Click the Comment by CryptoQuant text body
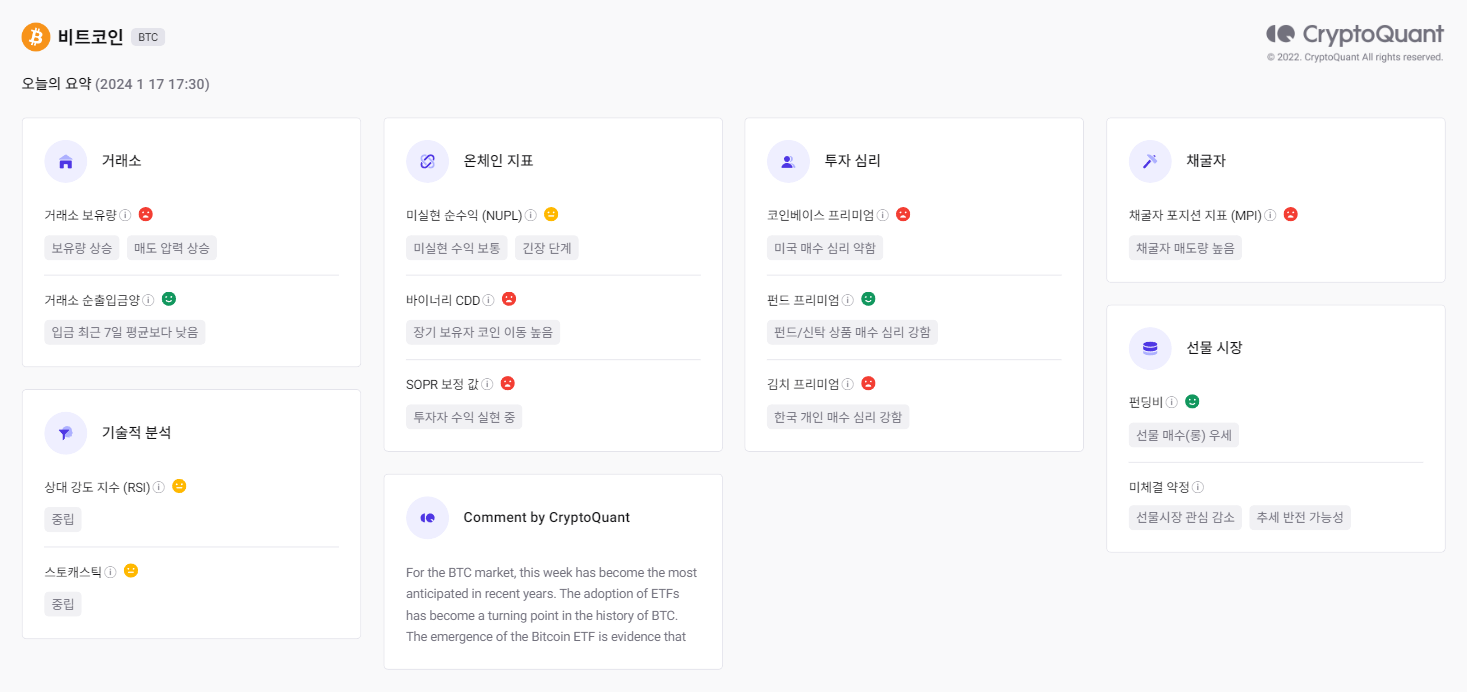 [552, 605]
